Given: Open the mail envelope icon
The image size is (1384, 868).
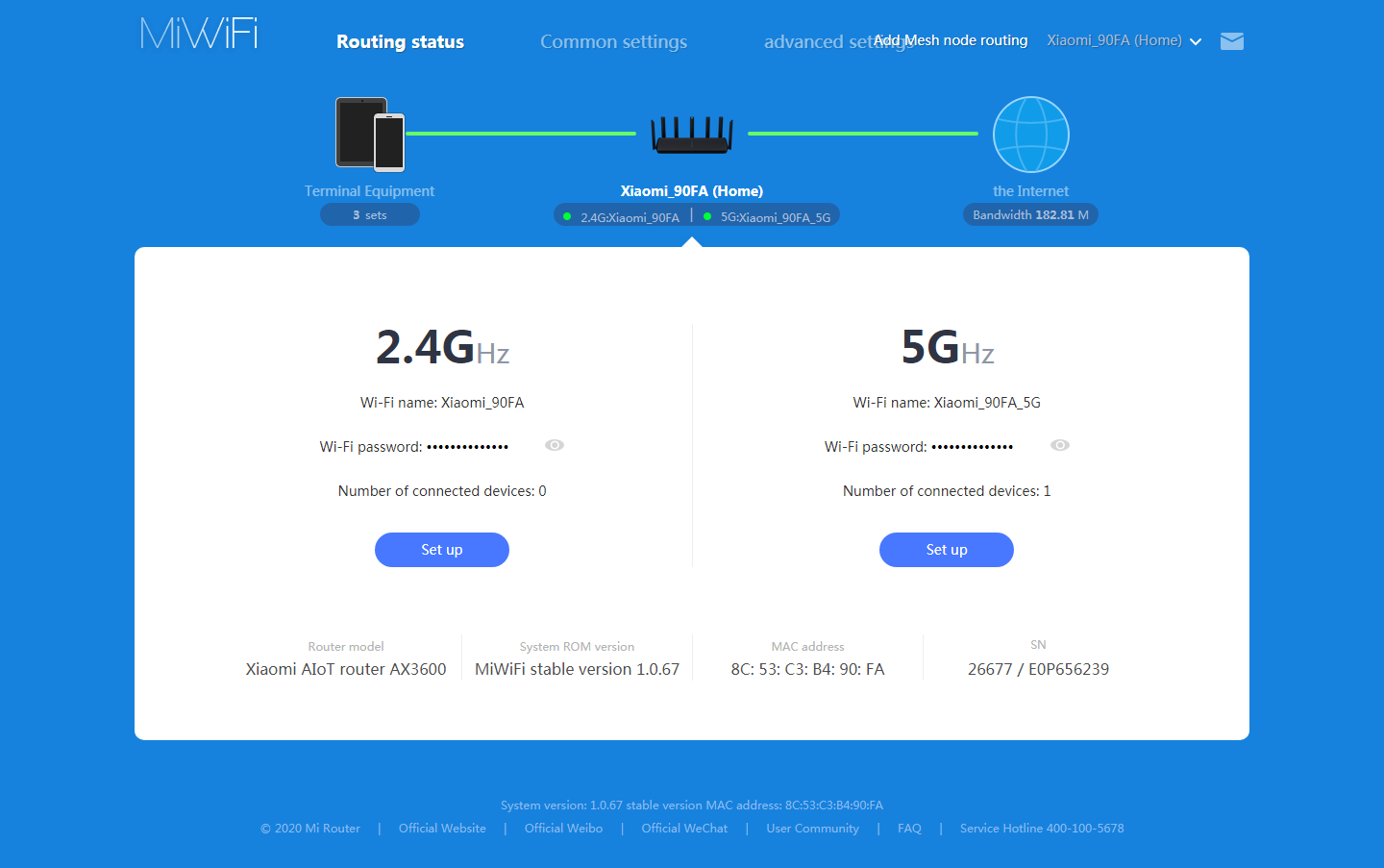Looking at the screenshot, I should tap(1231, 41).
